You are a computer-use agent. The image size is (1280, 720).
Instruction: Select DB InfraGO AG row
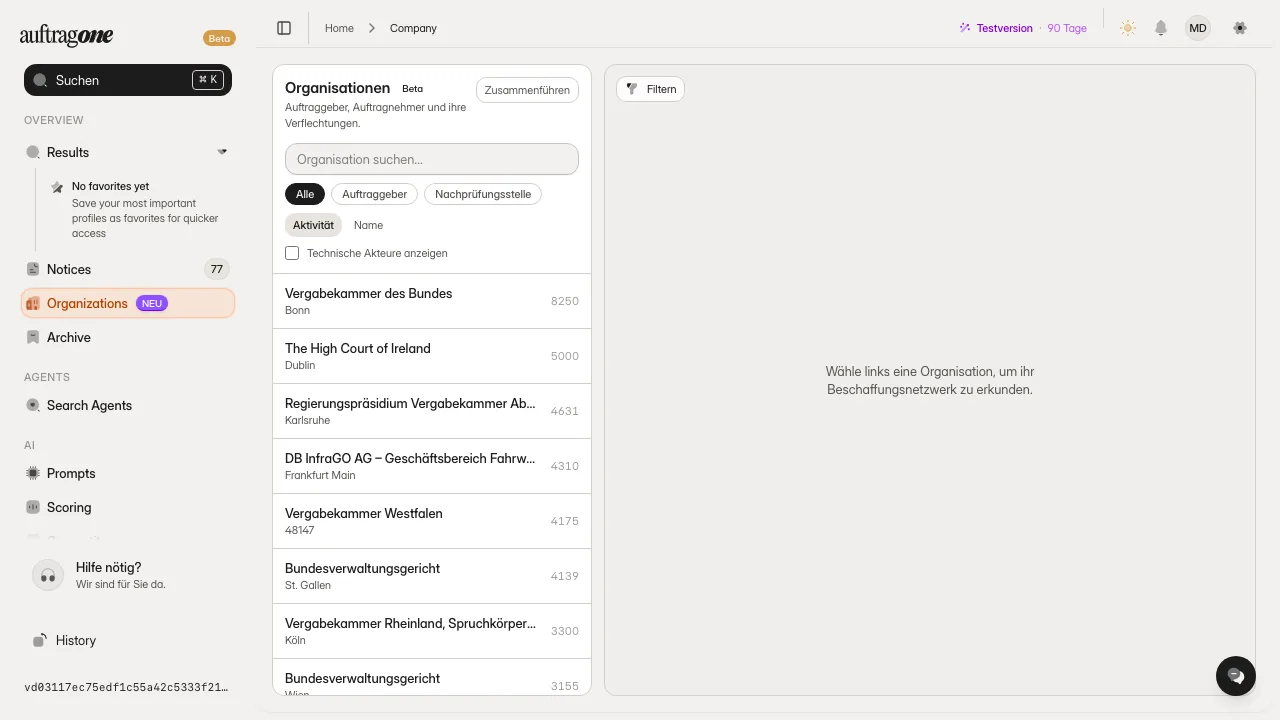point(432,466)
